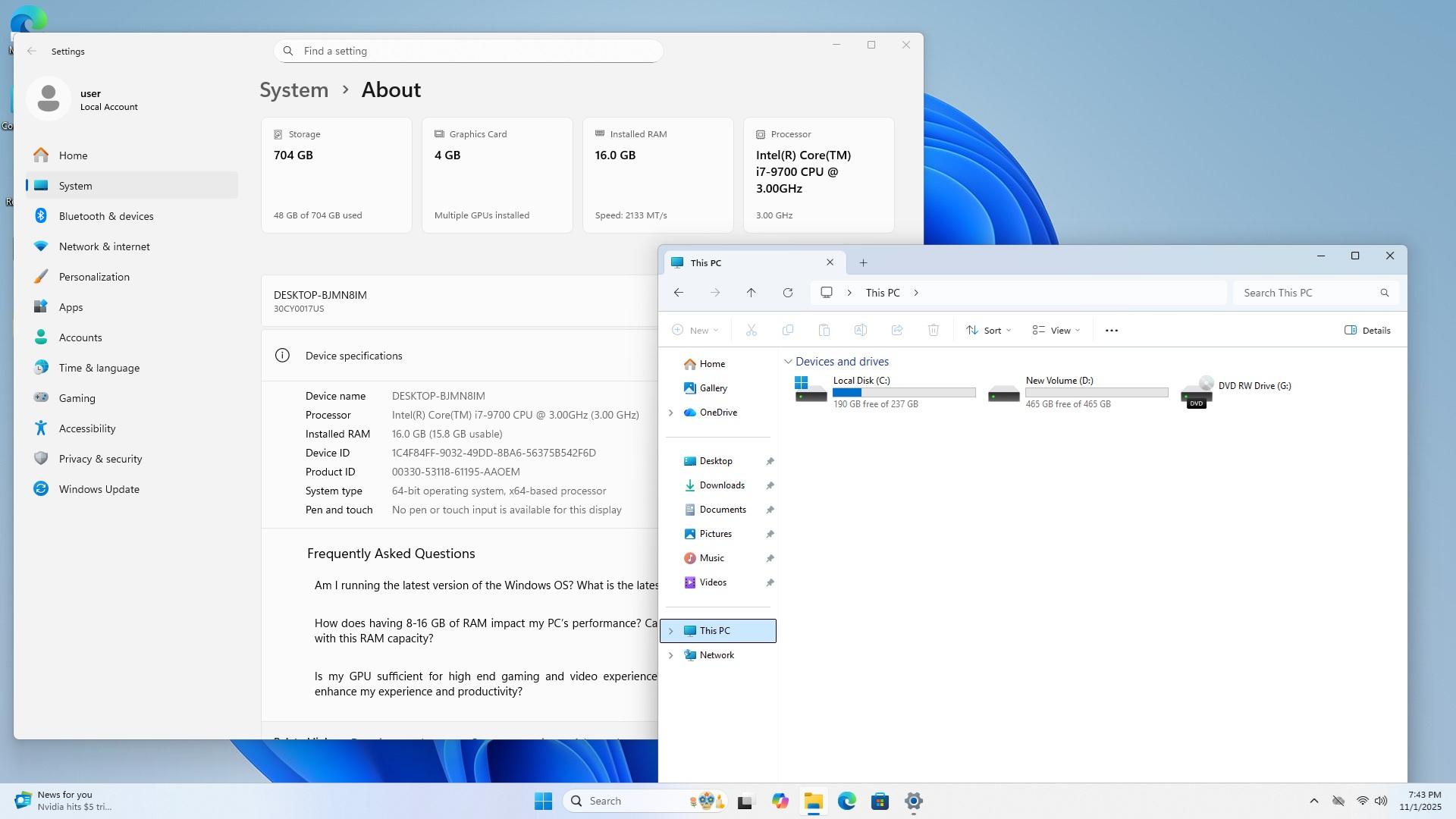Click the System breadcrumb link

[x=294, y=89]
